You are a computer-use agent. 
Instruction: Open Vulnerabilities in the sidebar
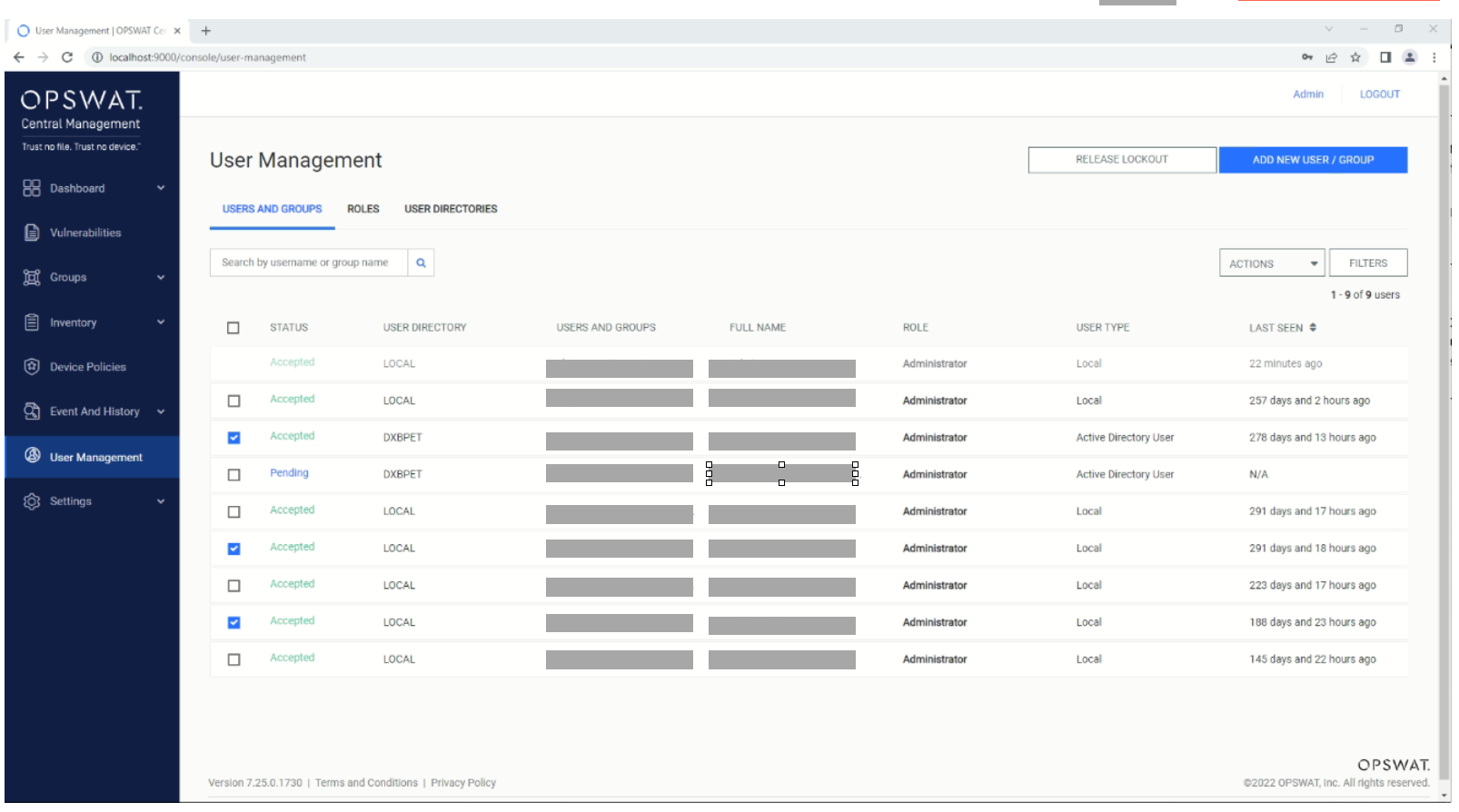pyautogui.click(x=85, y=233)
